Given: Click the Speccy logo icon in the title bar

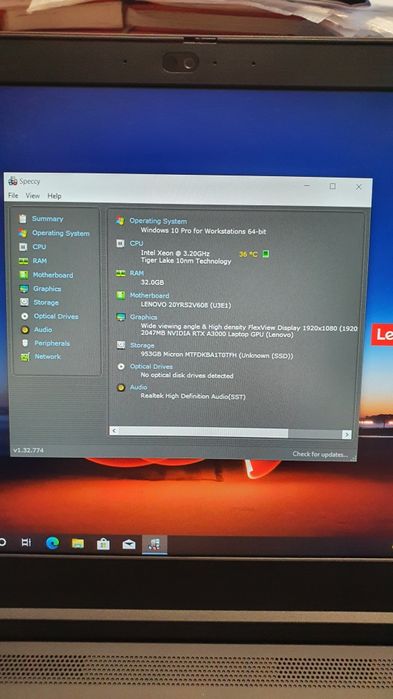Looking at the screenshot, I should pyautogui.click(x=12, y=181).
